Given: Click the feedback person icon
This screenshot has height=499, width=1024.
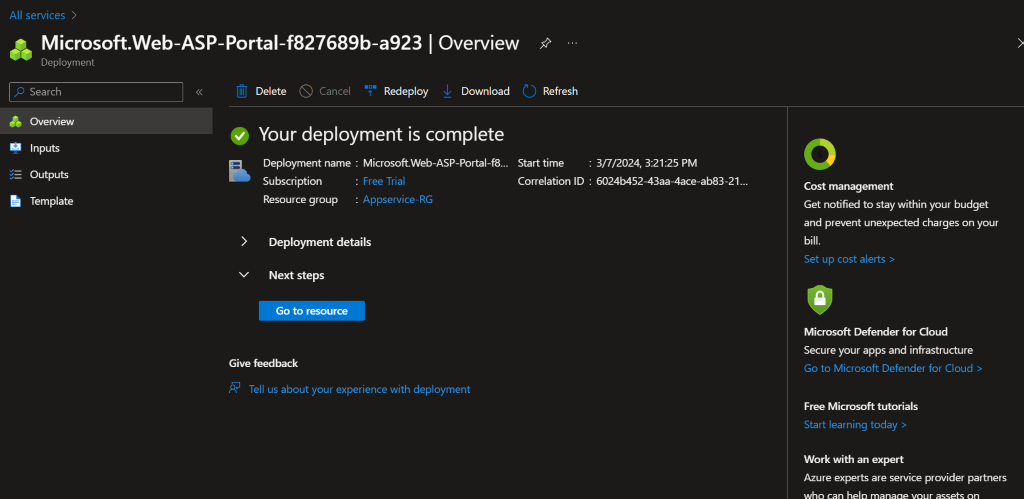Looking at the screenshot, I should [x=234, y=388].
